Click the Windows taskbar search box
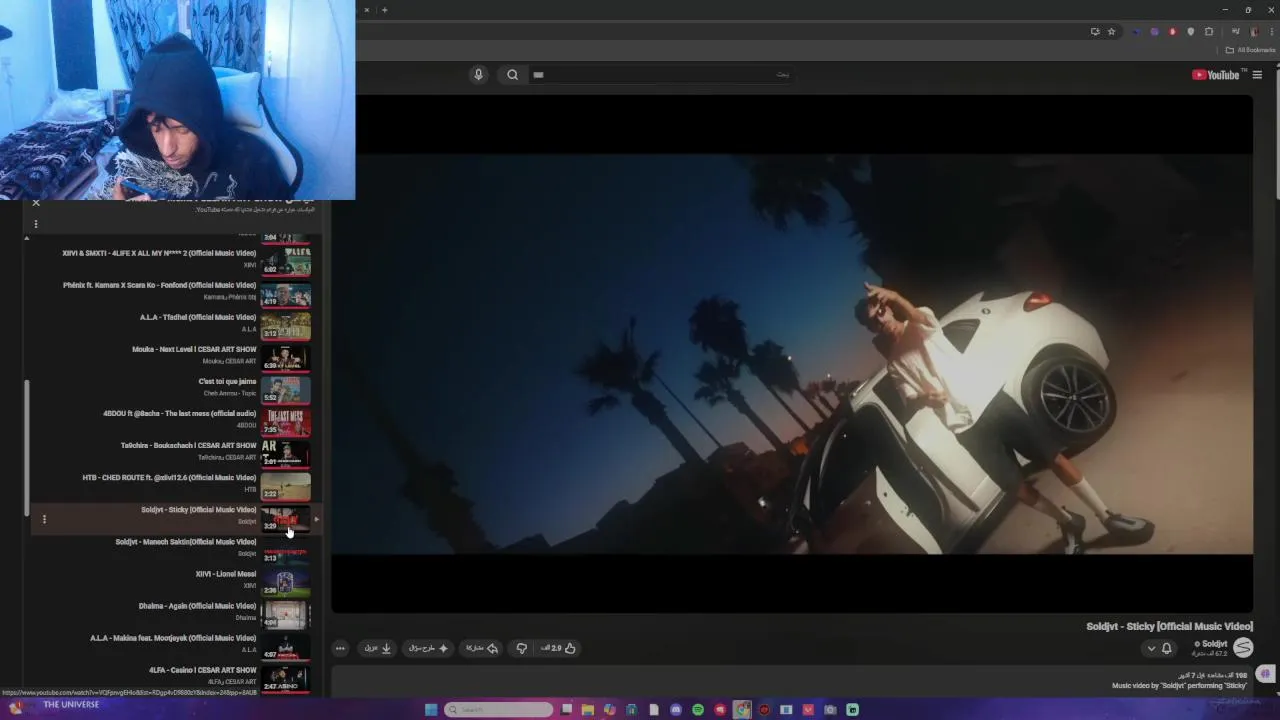1280x720 pixels. 498,710
